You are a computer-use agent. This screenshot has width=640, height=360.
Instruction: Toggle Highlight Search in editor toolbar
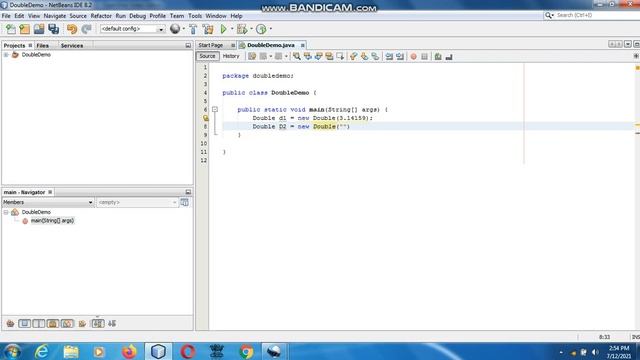pos(329,56)
